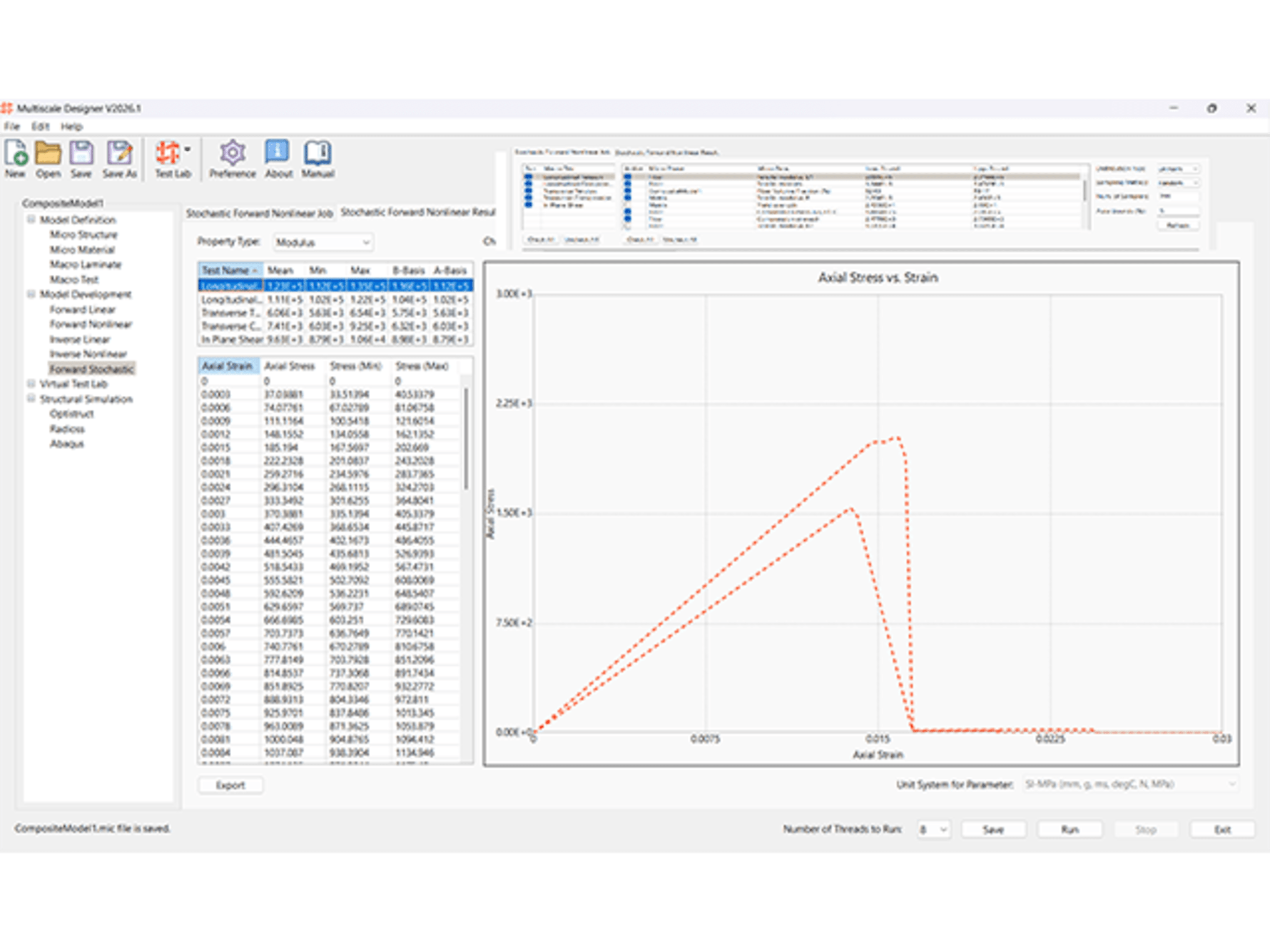Click the Open folder toolbar icon
Screen dimensions: 1270x952
(48, 153)
